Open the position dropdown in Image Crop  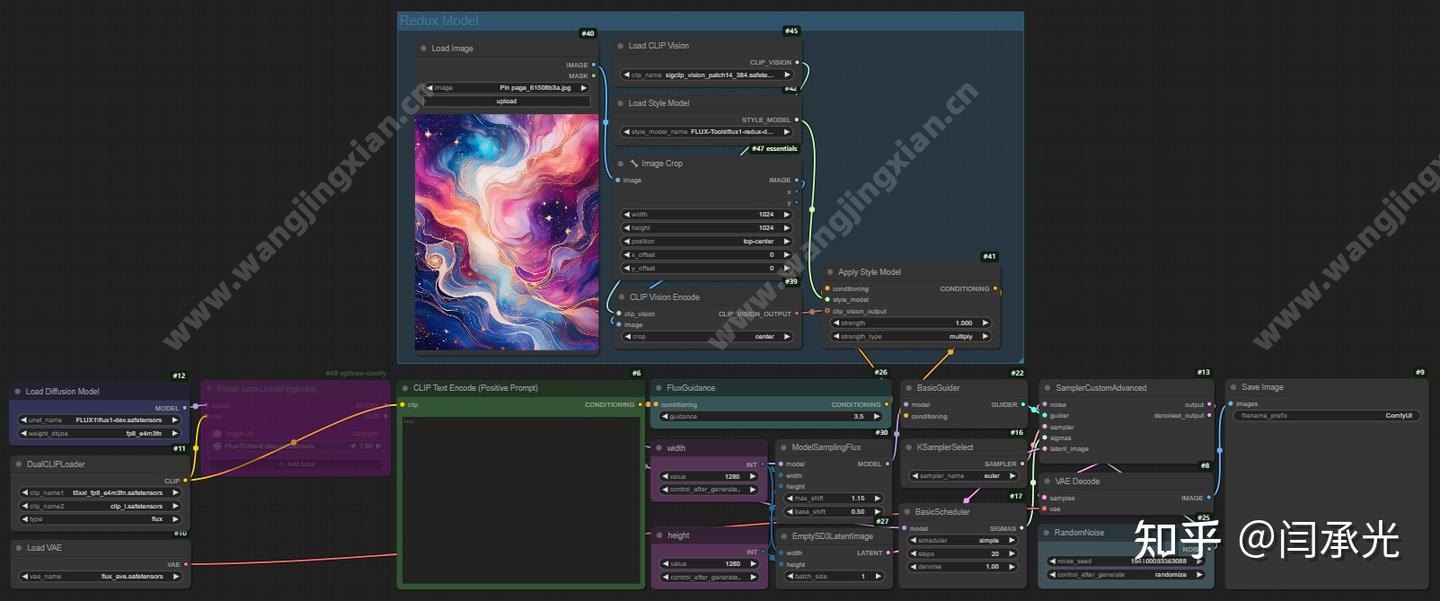(x=708, y=241)
